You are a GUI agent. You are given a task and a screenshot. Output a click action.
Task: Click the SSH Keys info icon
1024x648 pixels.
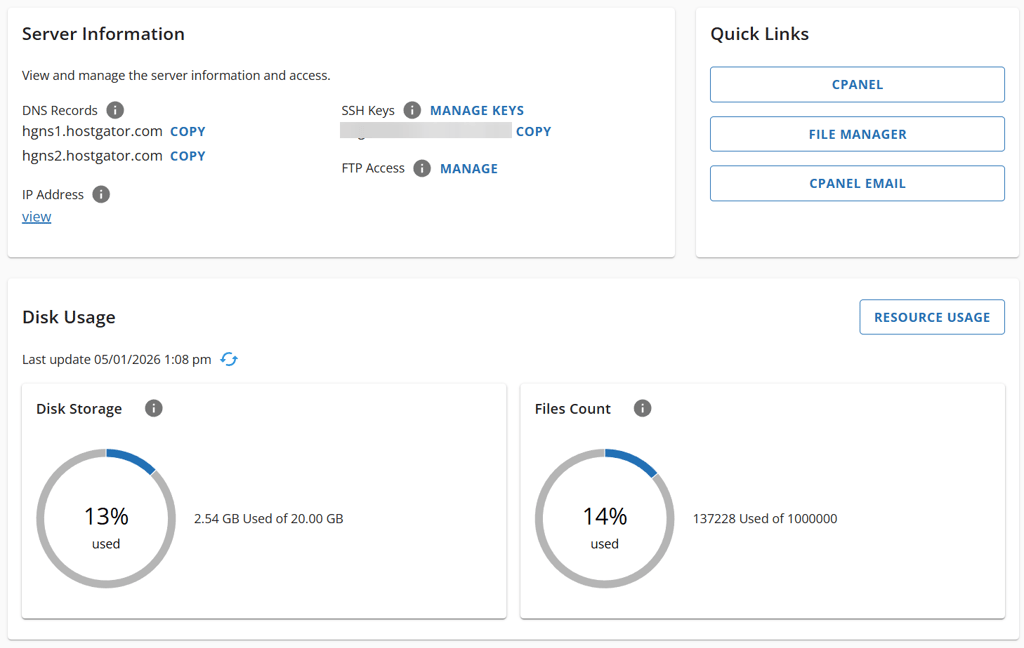point(412,110)
